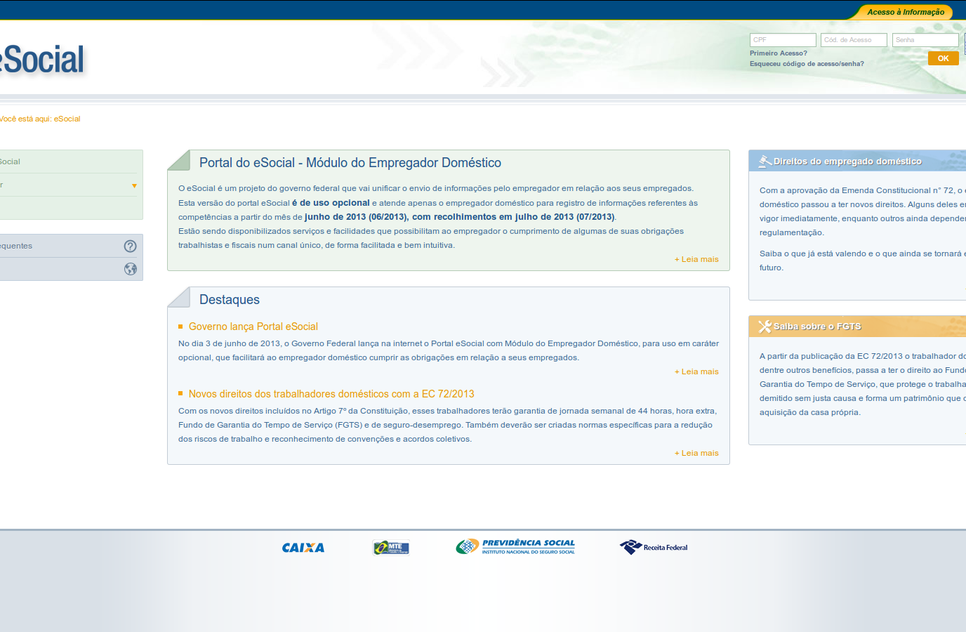Click the eSocial logo
Image resolution: width=966 pixels, height=632 pixels.
tap(42, 60)
